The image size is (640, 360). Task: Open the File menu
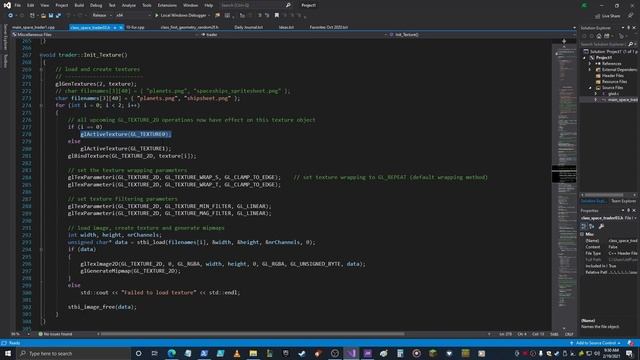(x=18, y=5)
